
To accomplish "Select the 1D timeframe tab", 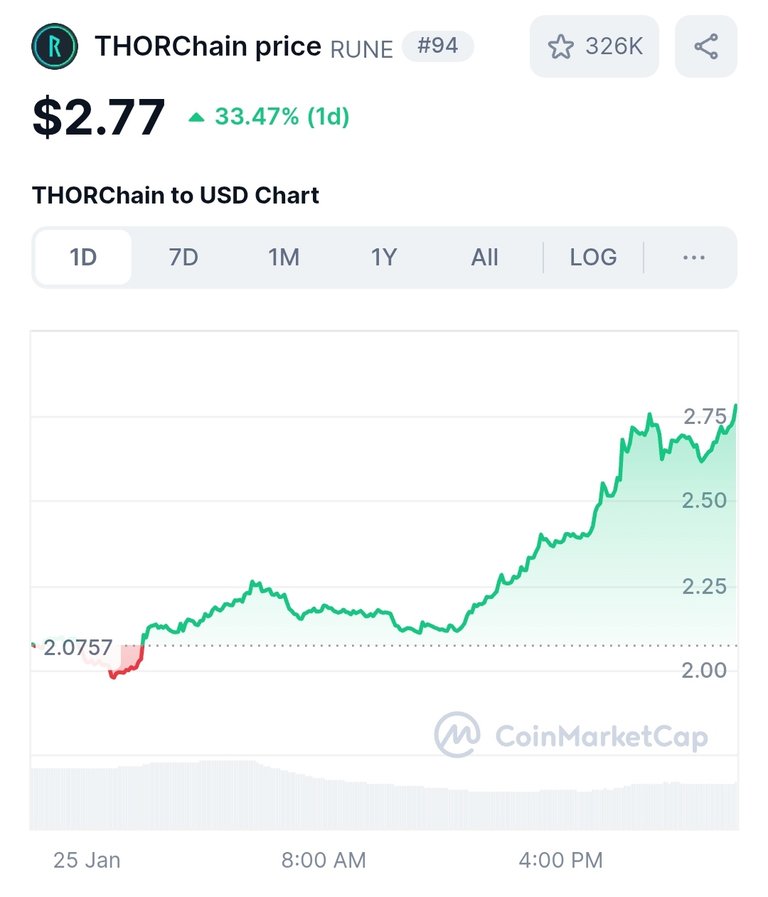I will coord(83,257).
